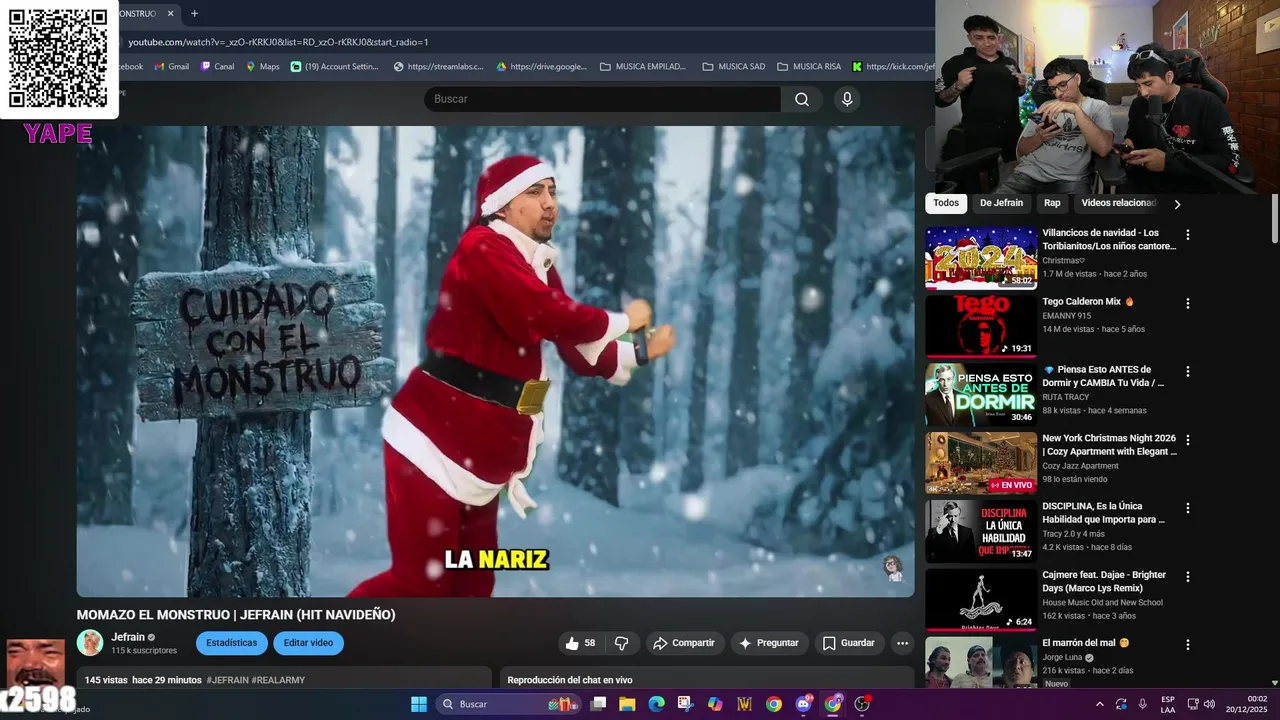This screenshot has width=1280, height=720.
Task: Open the Google Drive bookmark
Action: pos(541,67)
